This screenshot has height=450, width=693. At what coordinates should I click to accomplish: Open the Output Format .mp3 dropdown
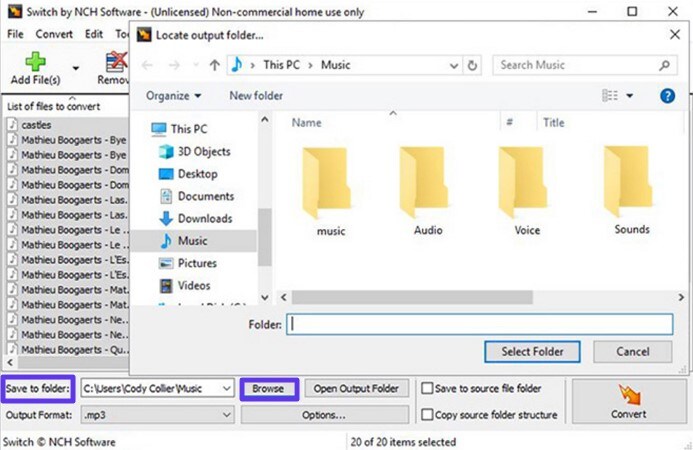(x=157, y=415)
